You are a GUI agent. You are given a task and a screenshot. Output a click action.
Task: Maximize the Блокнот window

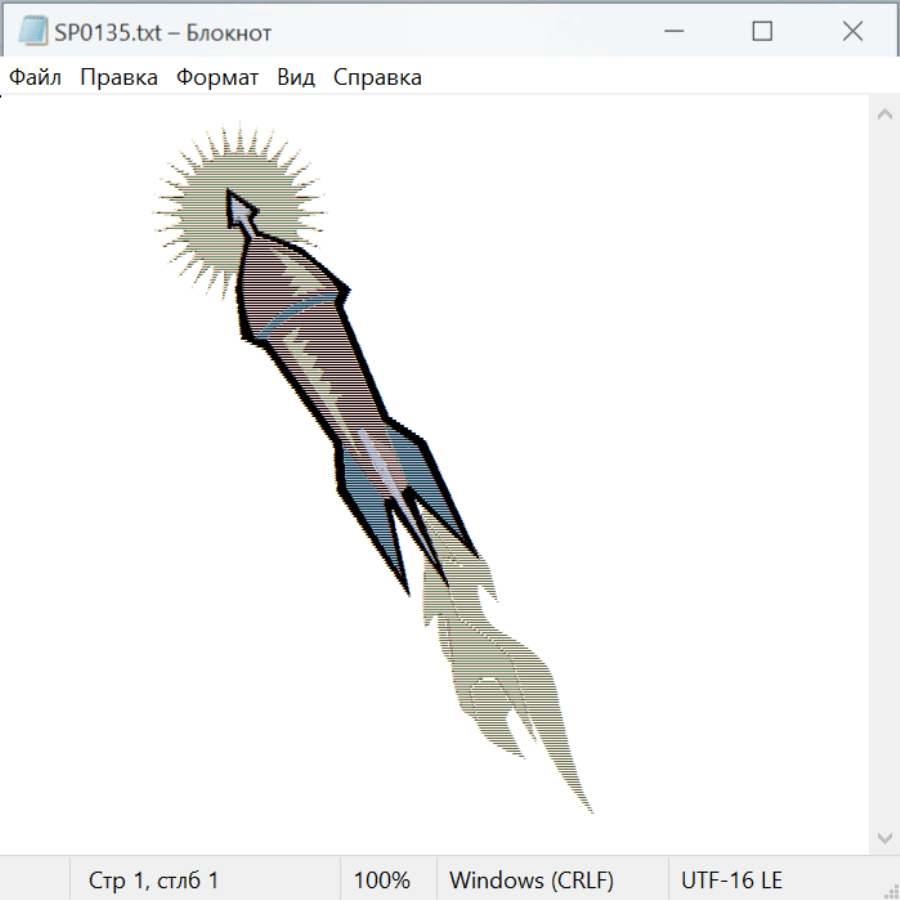click(x=762, y=32)
